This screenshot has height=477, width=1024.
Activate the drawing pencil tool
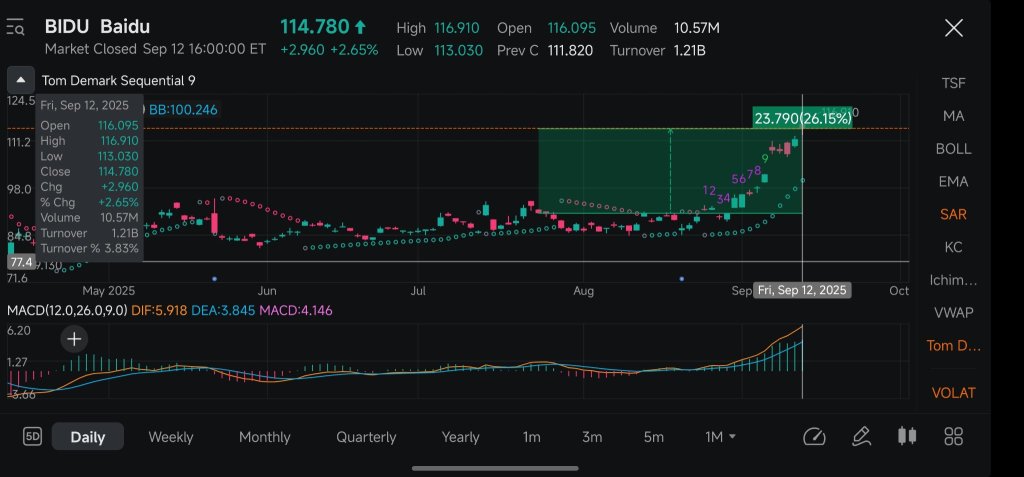coord(861,436)
